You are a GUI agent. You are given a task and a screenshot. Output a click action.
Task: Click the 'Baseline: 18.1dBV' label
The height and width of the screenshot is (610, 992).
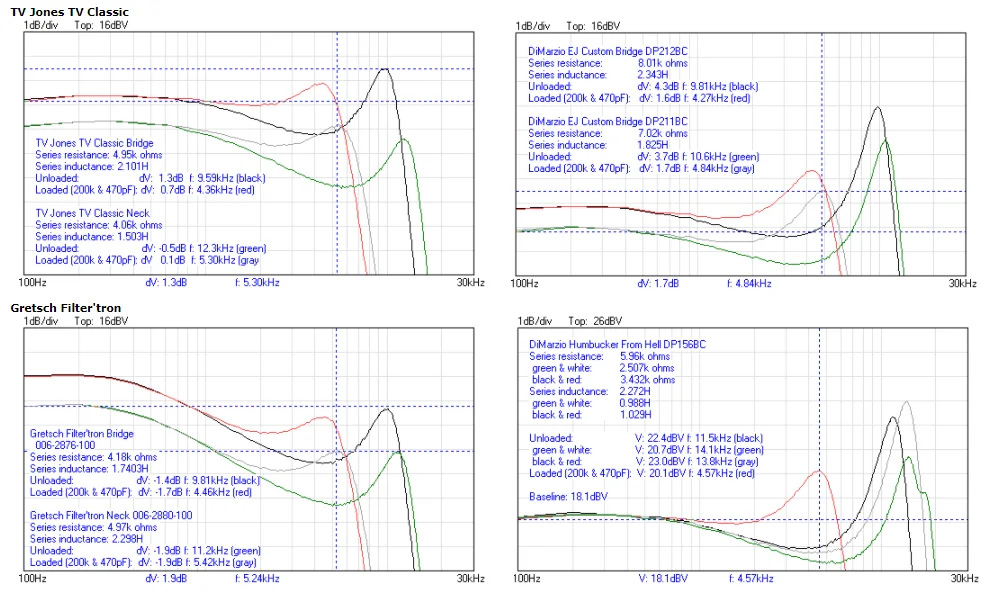[x=568, y=497]
